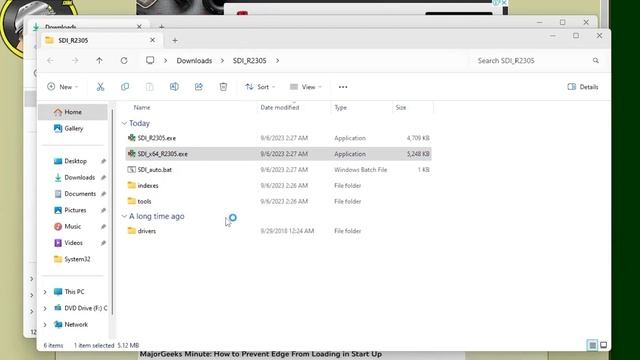640x360 pixels.
Task: Refresh the SDI_R2305 folder view
Action: [124, 61]
